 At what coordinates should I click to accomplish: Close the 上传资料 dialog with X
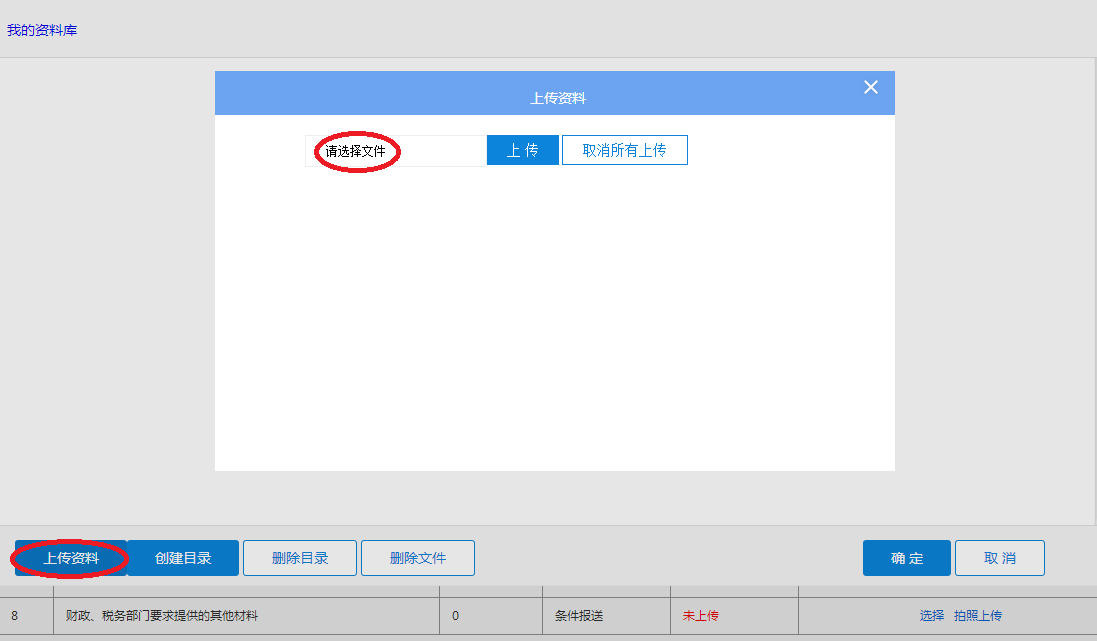point(870,88)
